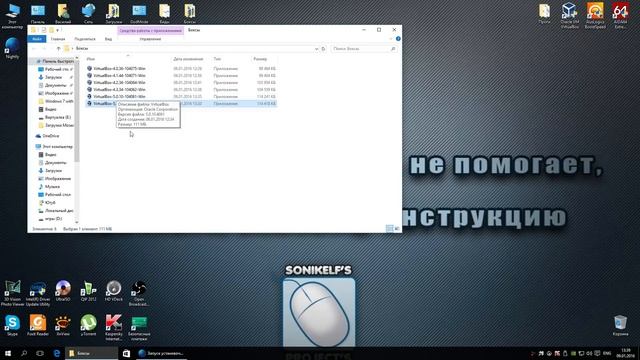Select the Control Panel desktop icon

tap(38, 13)
